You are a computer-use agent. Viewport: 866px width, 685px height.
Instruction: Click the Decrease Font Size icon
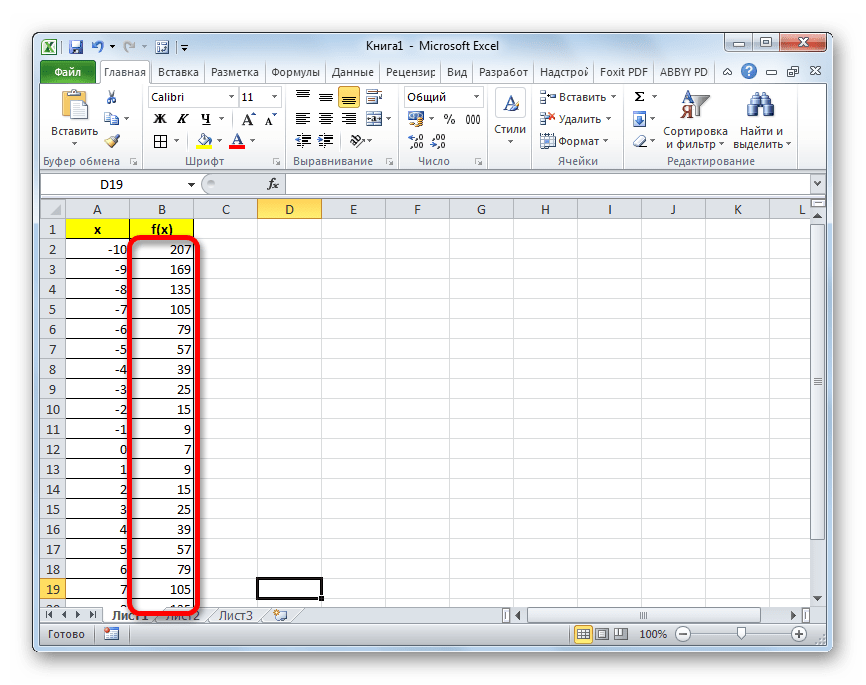pyautogui.click(x=270, y=119)
